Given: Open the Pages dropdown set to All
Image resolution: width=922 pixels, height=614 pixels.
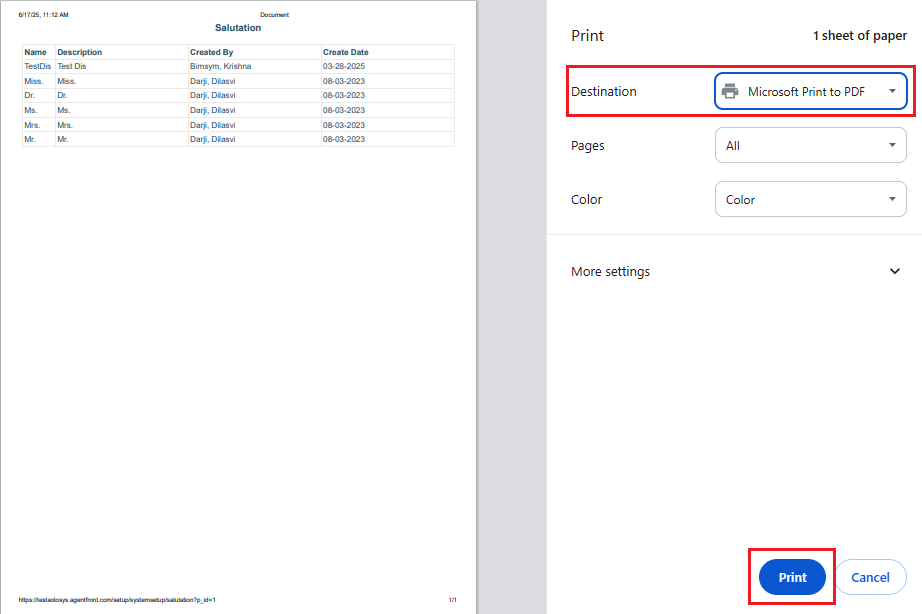Looking at the screenshot, I should point(810,146).
